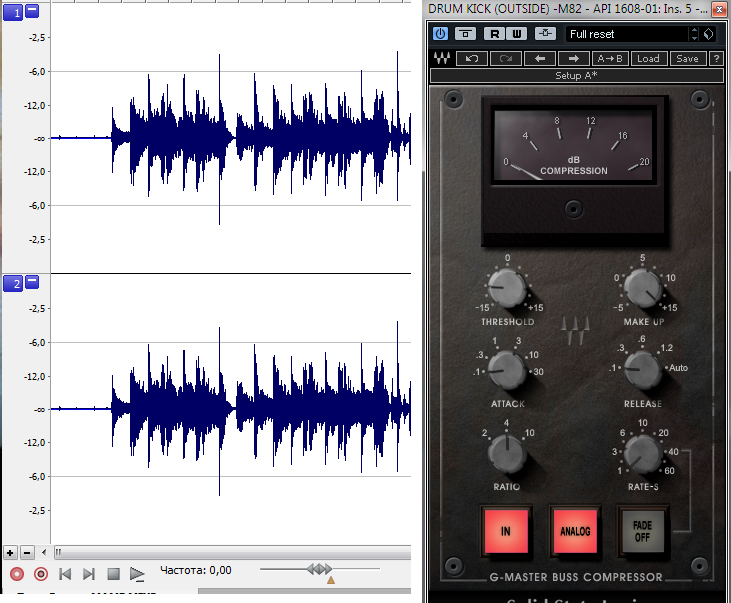Click the DRUM KICK (OUTSIDE) window title bar
Image resolution: width=731 pixels, height=603 pixels.
(568, 8)
